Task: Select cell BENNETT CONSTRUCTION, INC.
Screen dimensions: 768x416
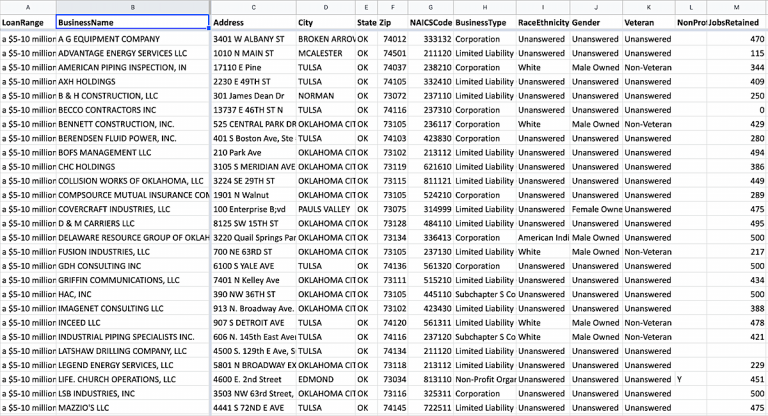Action: (133, 124)
